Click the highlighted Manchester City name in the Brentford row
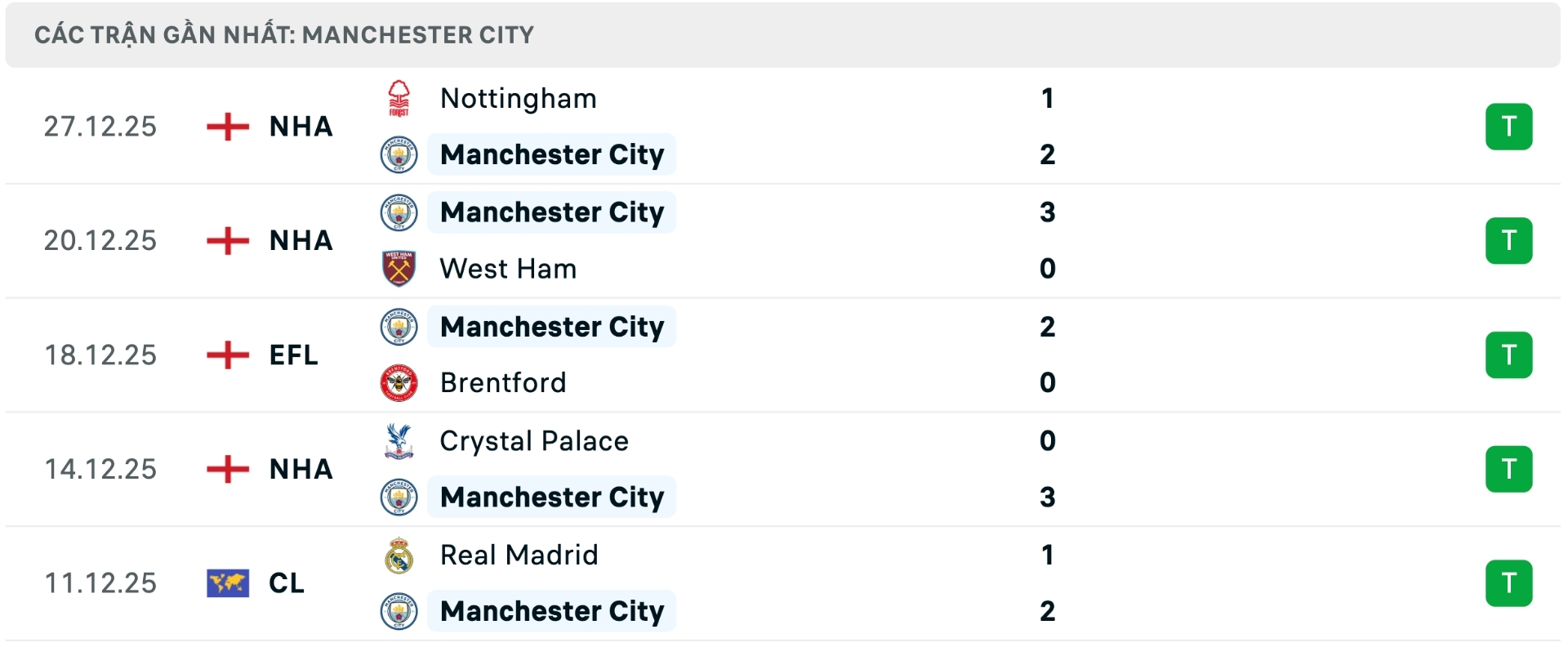The width and height of the screenshot is (1568, 647). pyautogui.click(x=552, y=327)
